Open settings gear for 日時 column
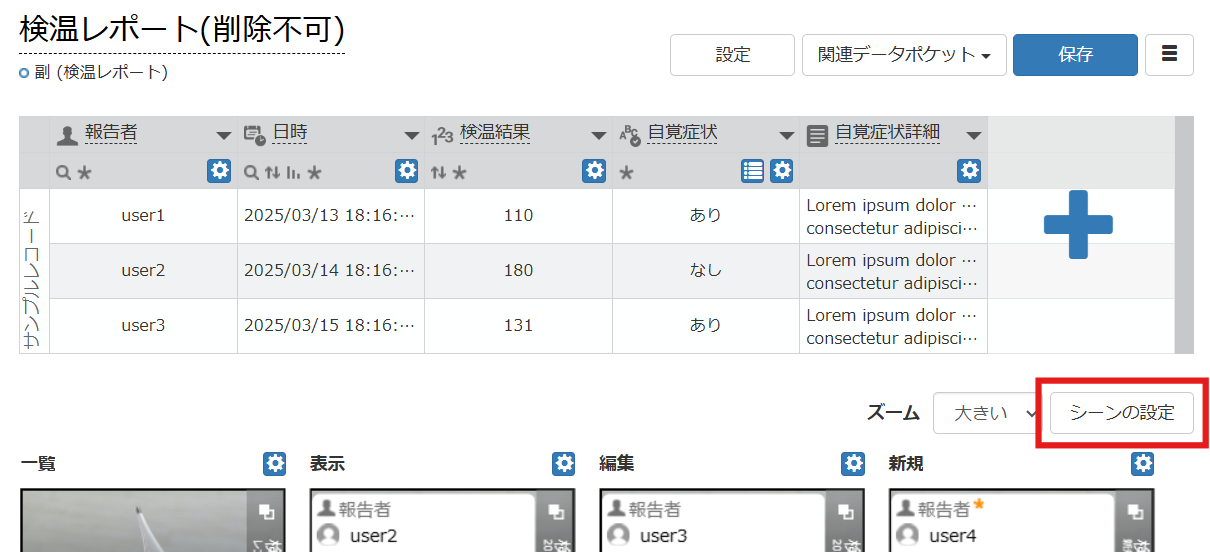The image size is (1210, 552). (406, 171)
